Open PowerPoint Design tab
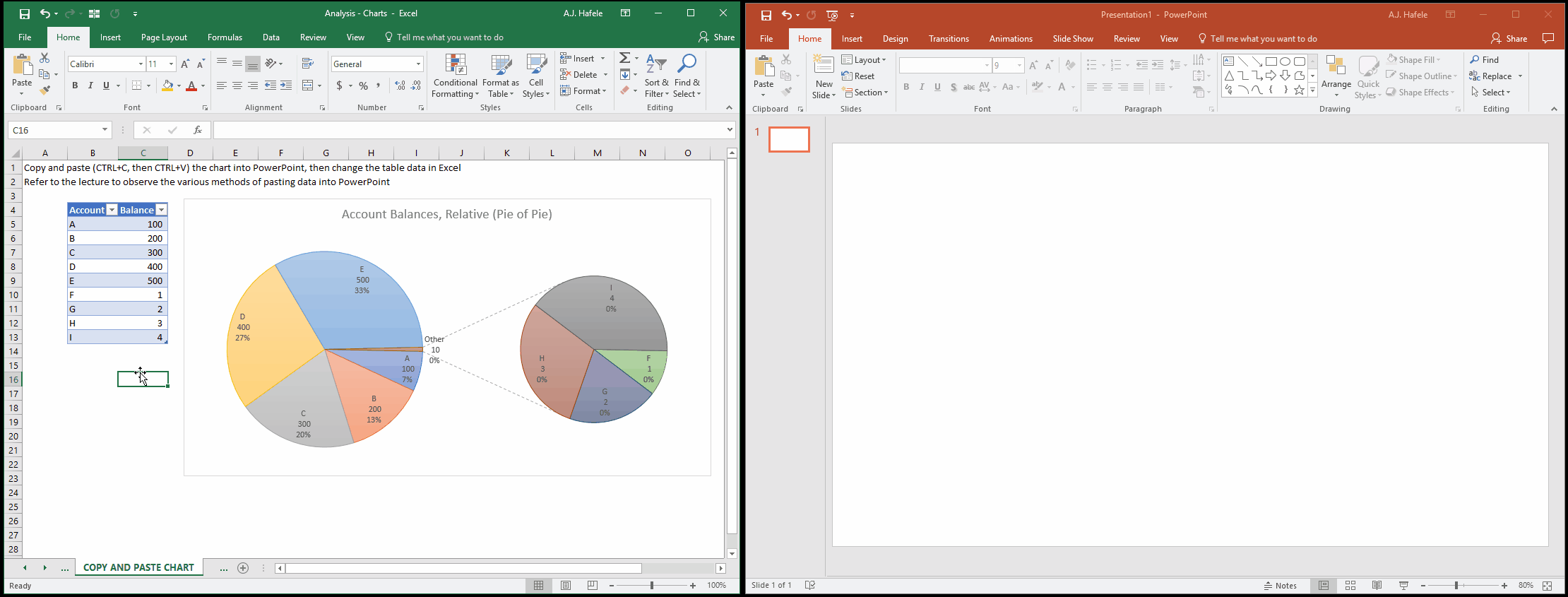Viewport: 1568px width, 597px height. click(x=895, y=39)
